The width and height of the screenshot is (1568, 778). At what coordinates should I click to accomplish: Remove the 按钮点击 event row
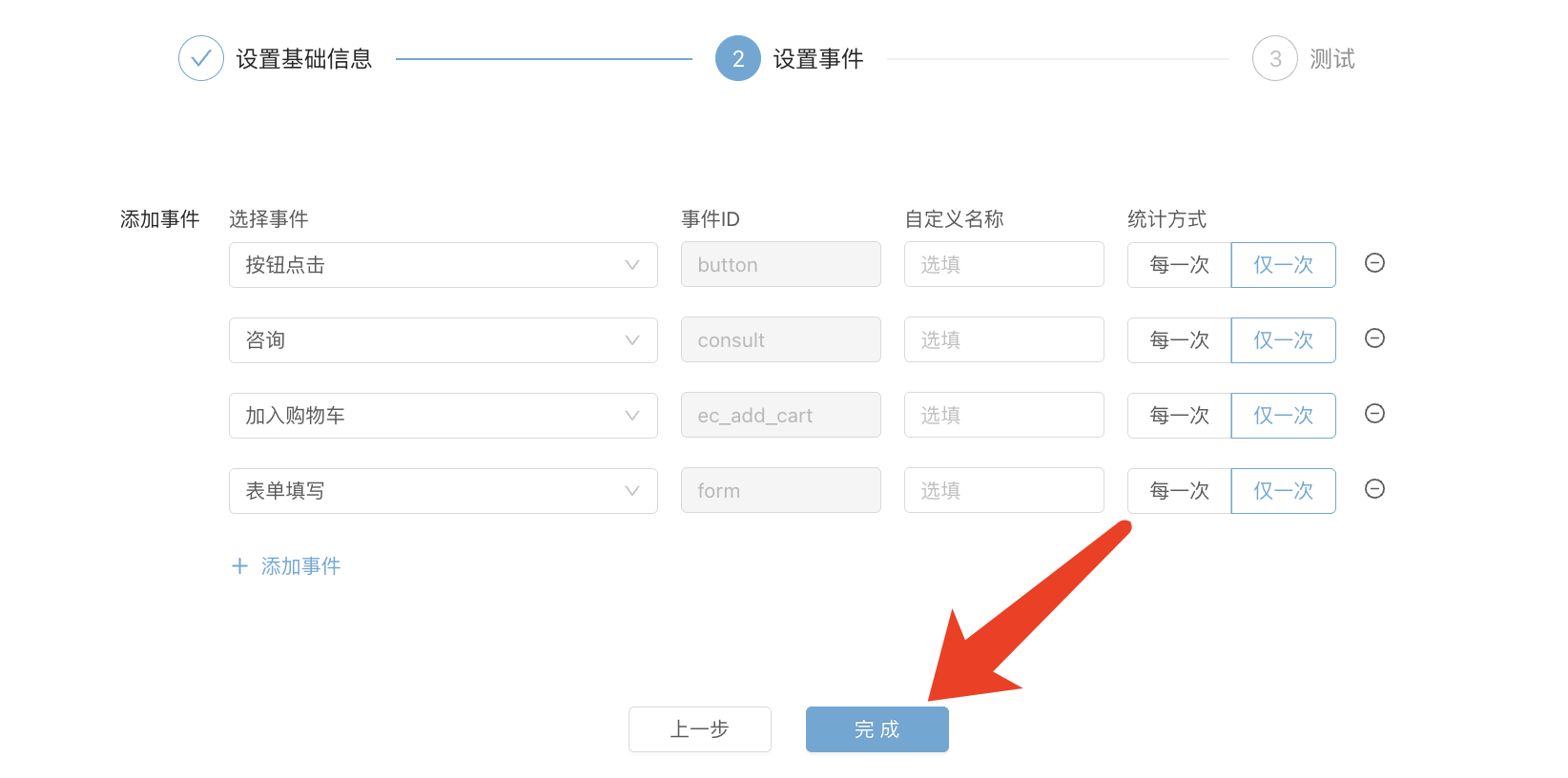1374,263
